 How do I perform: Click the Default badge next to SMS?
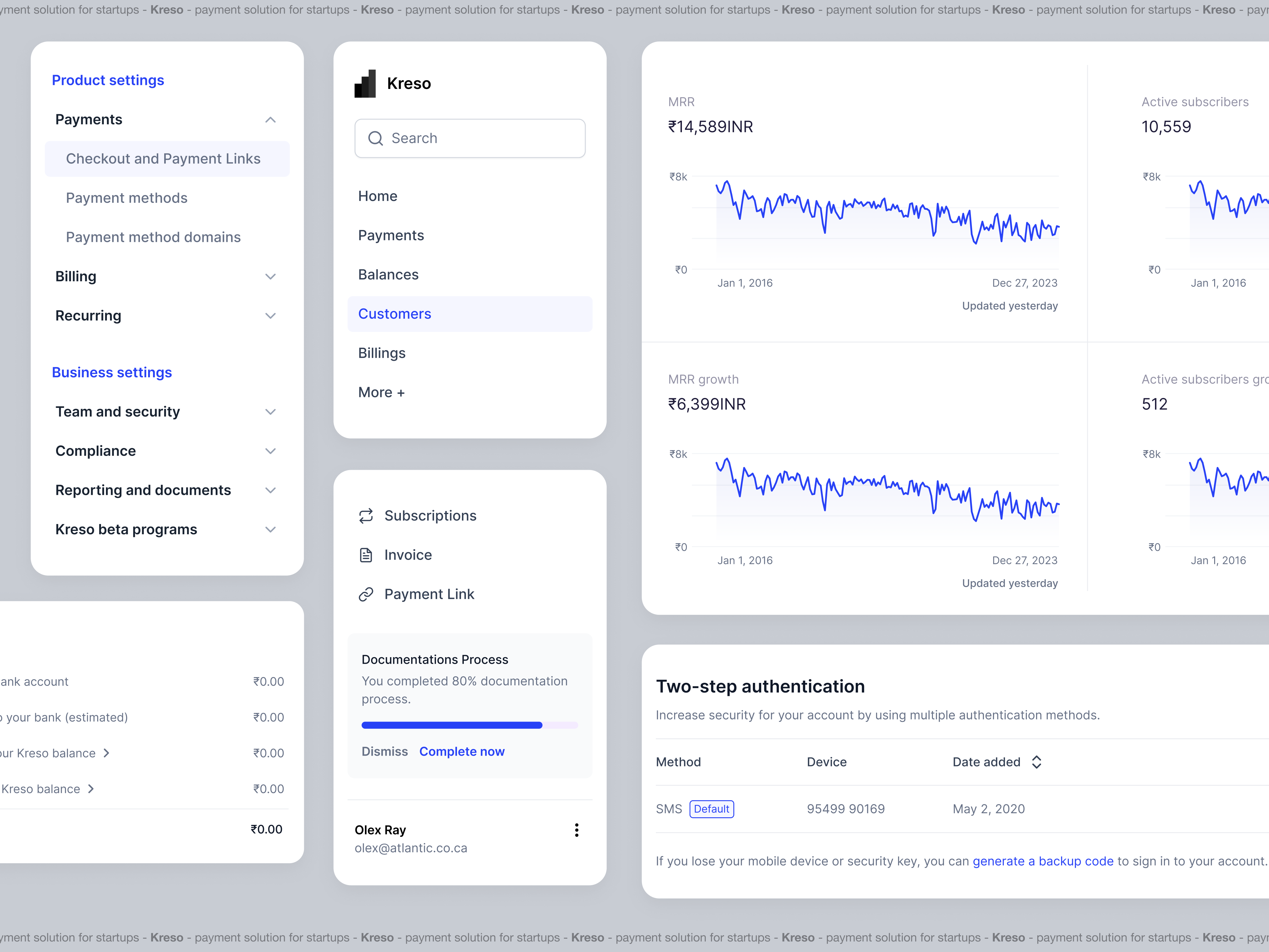(x=711, y=809)
